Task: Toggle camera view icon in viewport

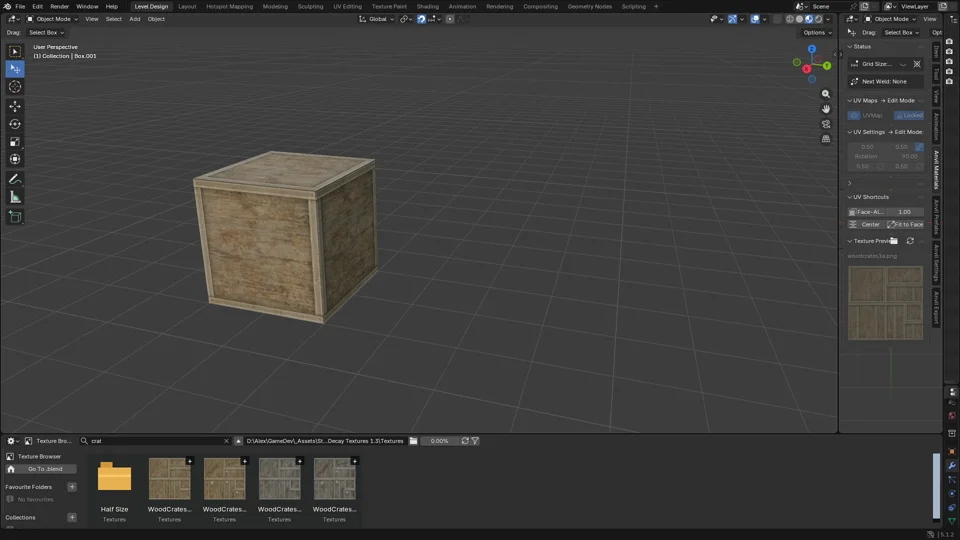Action: pyautogui.click(x=826, y=124)
